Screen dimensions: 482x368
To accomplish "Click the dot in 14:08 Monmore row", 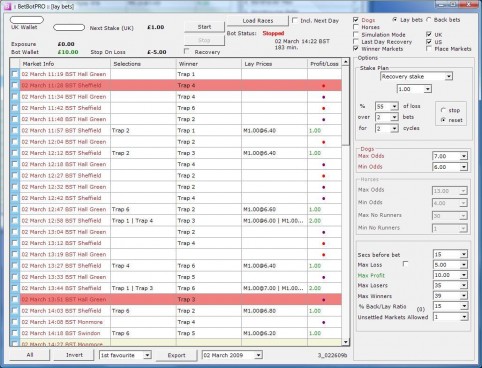I will [x=323, y=322].
